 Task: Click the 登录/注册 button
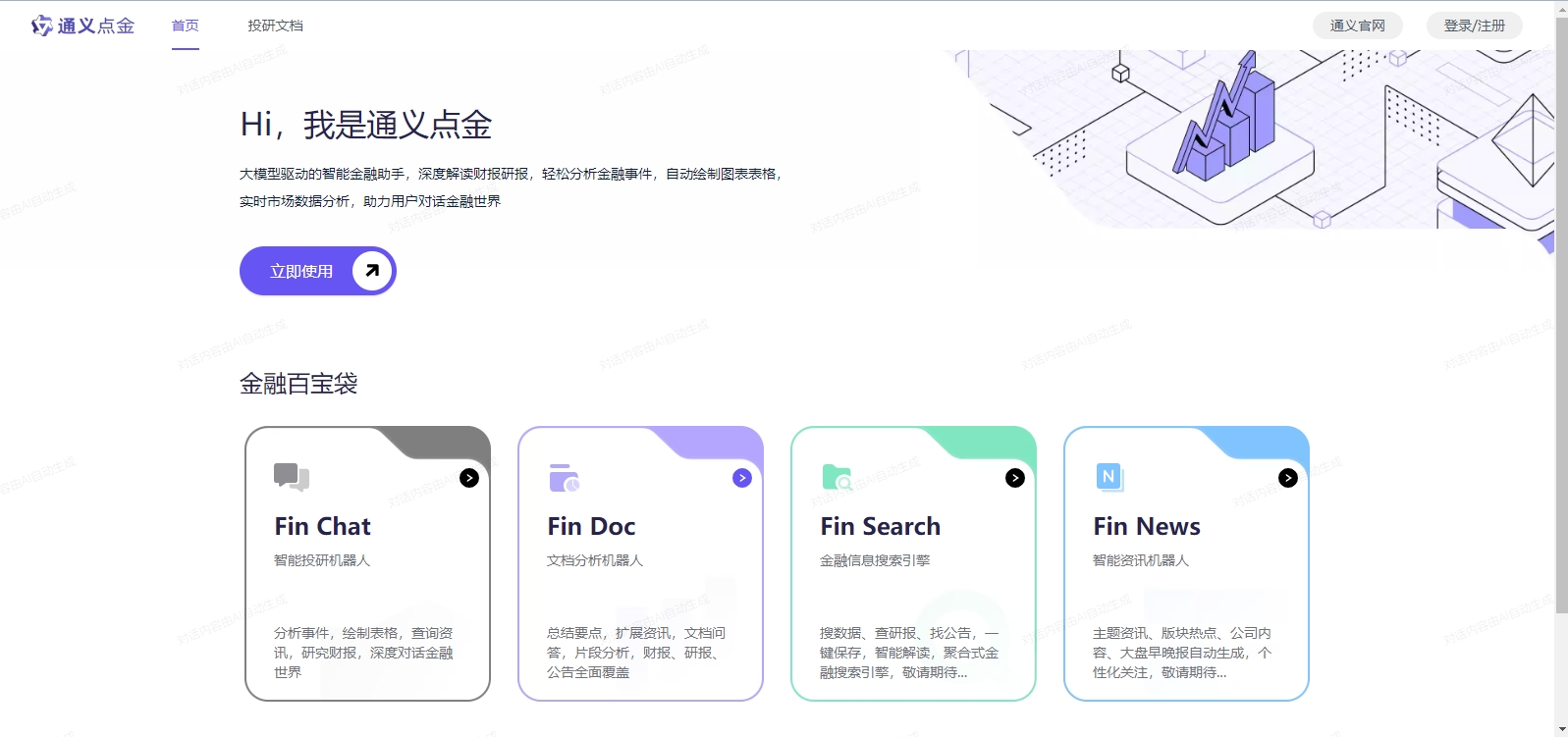pyautogui.click(x=1475, y=26)
